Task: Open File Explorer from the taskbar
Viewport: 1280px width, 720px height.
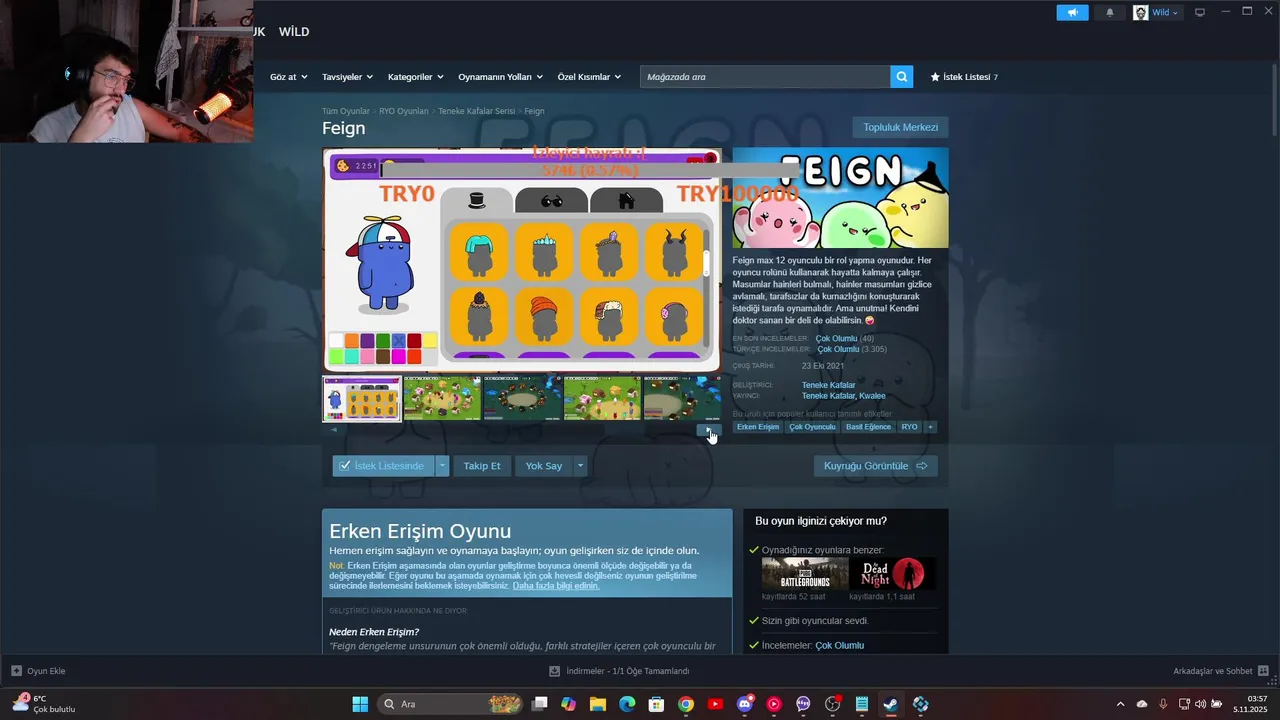Action: pos(597,704)
